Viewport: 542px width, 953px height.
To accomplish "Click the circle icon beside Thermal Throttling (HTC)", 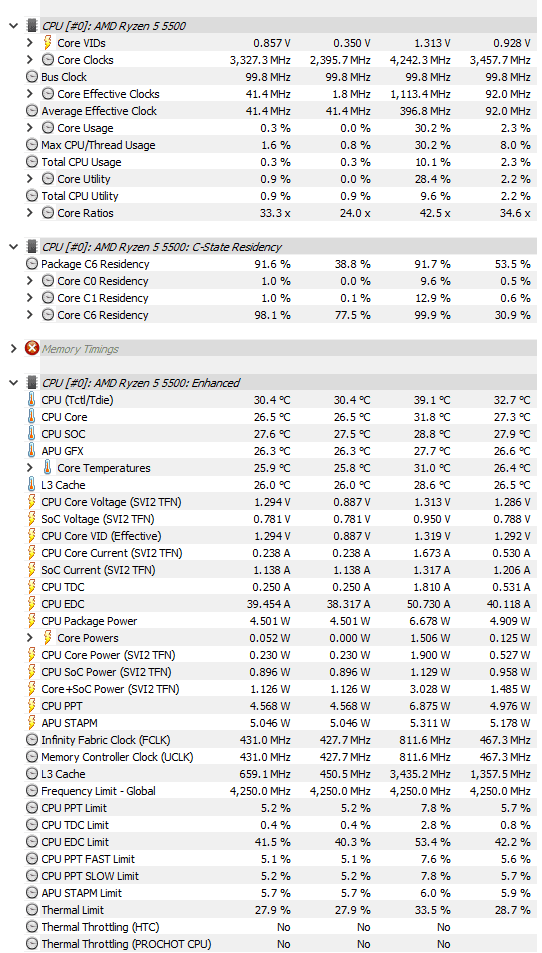I will pyautogui.click(x=32, y=927).
